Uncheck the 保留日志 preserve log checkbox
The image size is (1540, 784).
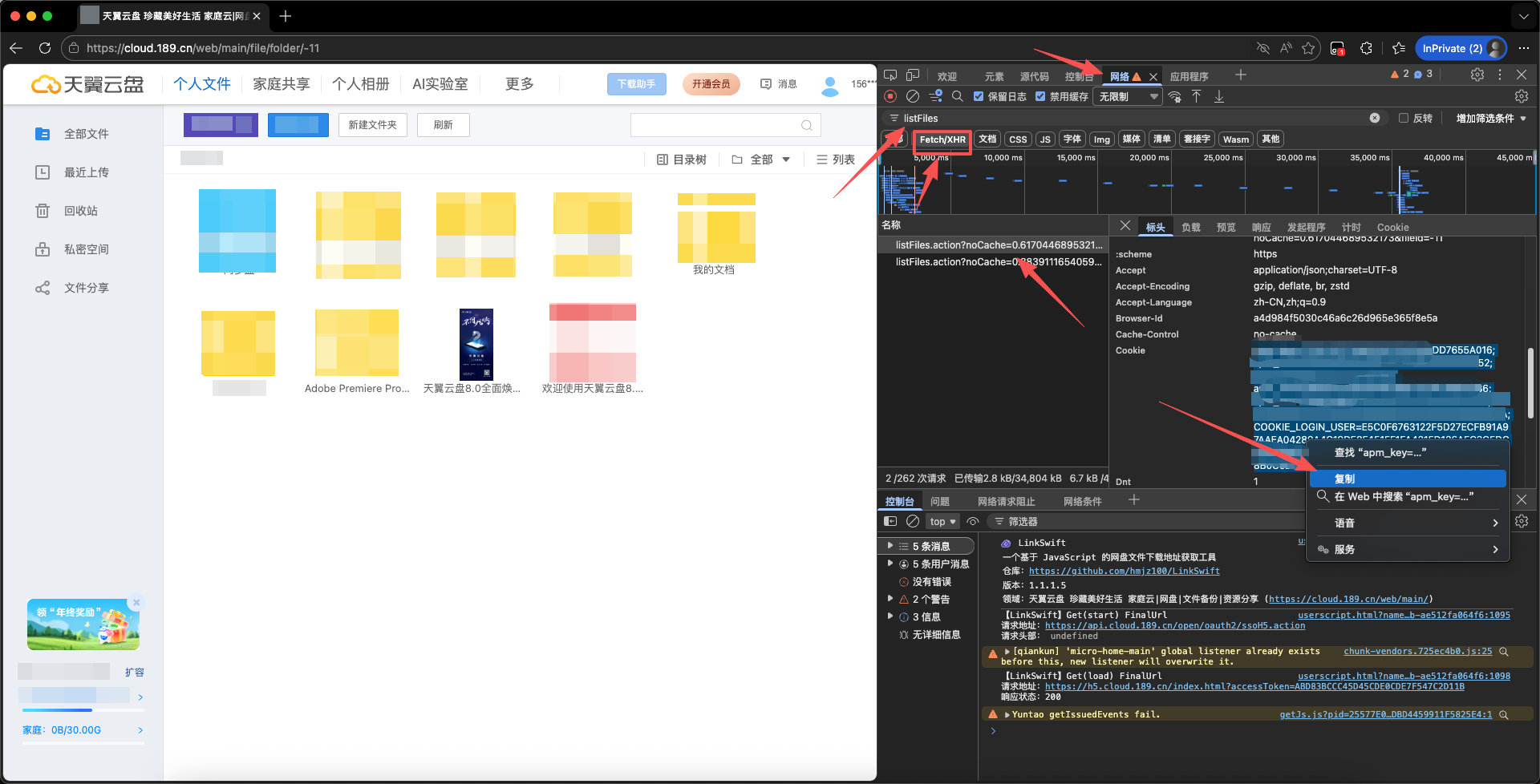pyautogui.click(x=979, y=96)
